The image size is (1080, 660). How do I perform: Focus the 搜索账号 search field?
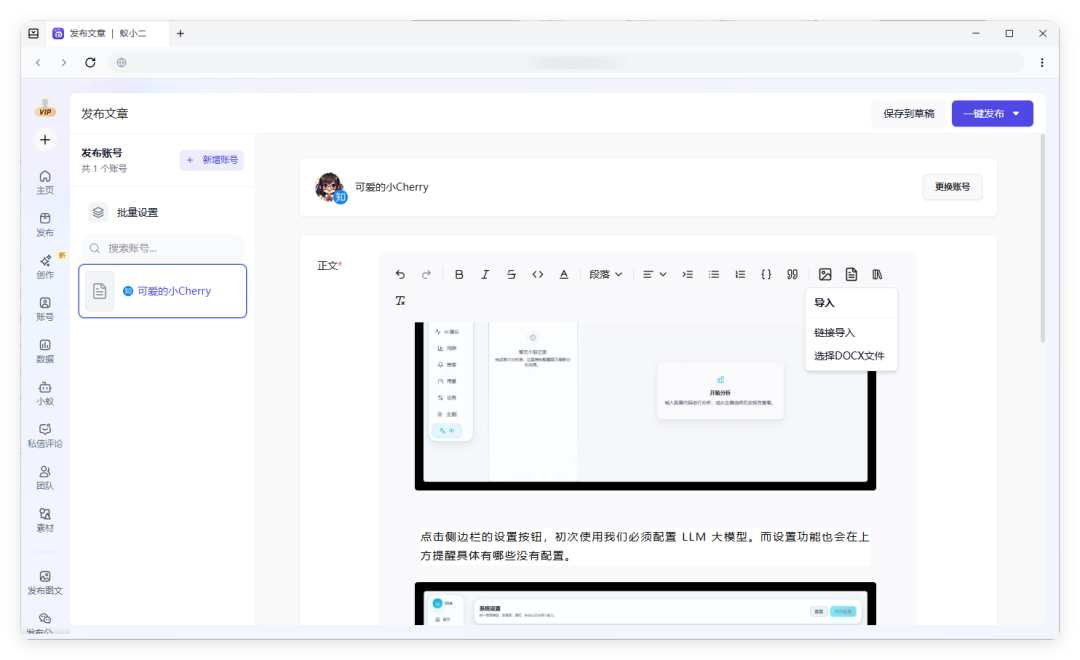coord(163,248)
